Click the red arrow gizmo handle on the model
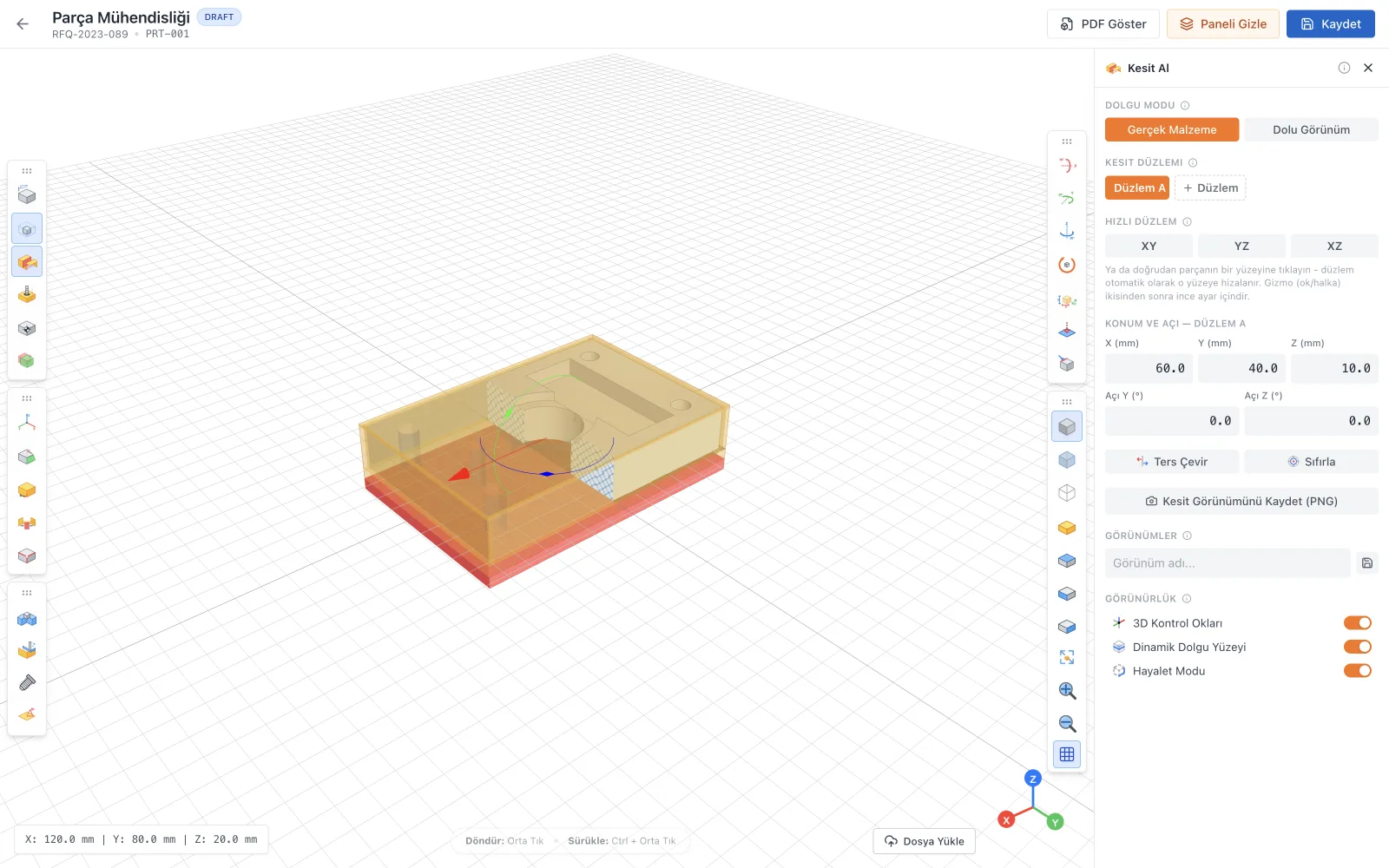Viewport: 1389px width, 868px height. [x=459, y=474]
